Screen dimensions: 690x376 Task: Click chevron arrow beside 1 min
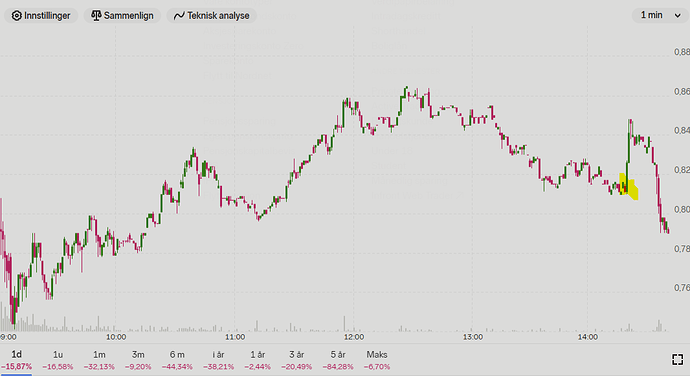[x=678, y=16]
